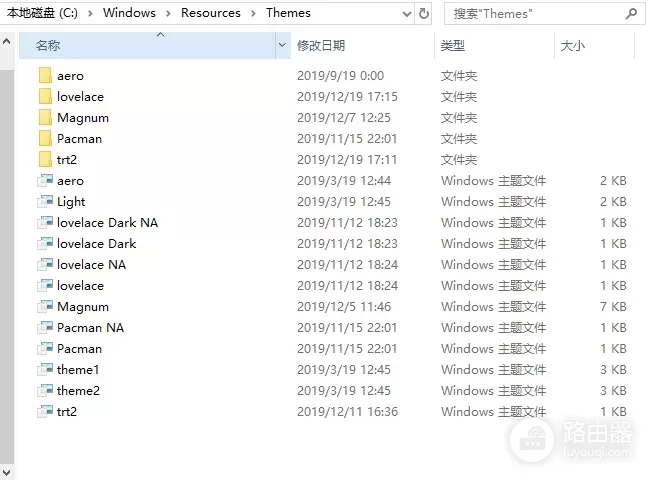Click the Magnum folder icon
This screenshot has height=480, width=650.
[x=45, y=117]
